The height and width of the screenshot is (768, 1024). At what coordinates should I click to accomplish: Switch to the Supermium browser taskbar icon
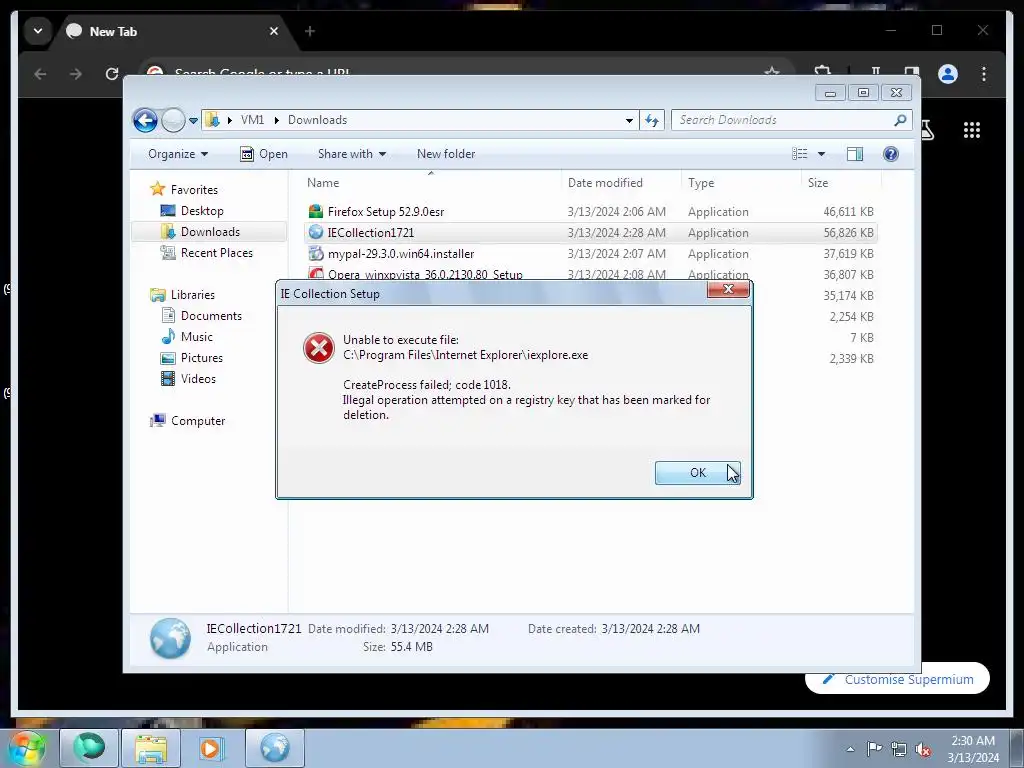[89, 748]
